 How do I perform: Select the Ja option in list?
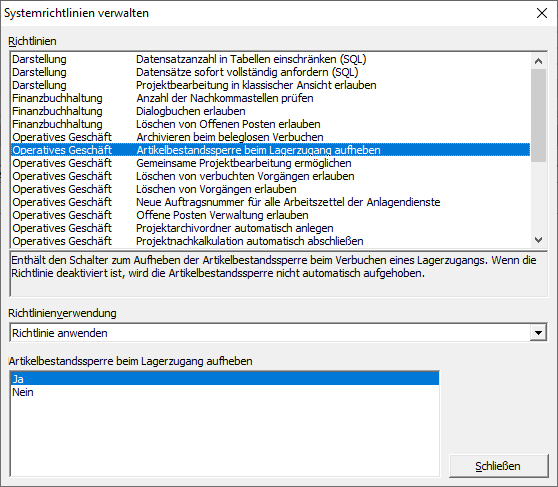225,379
